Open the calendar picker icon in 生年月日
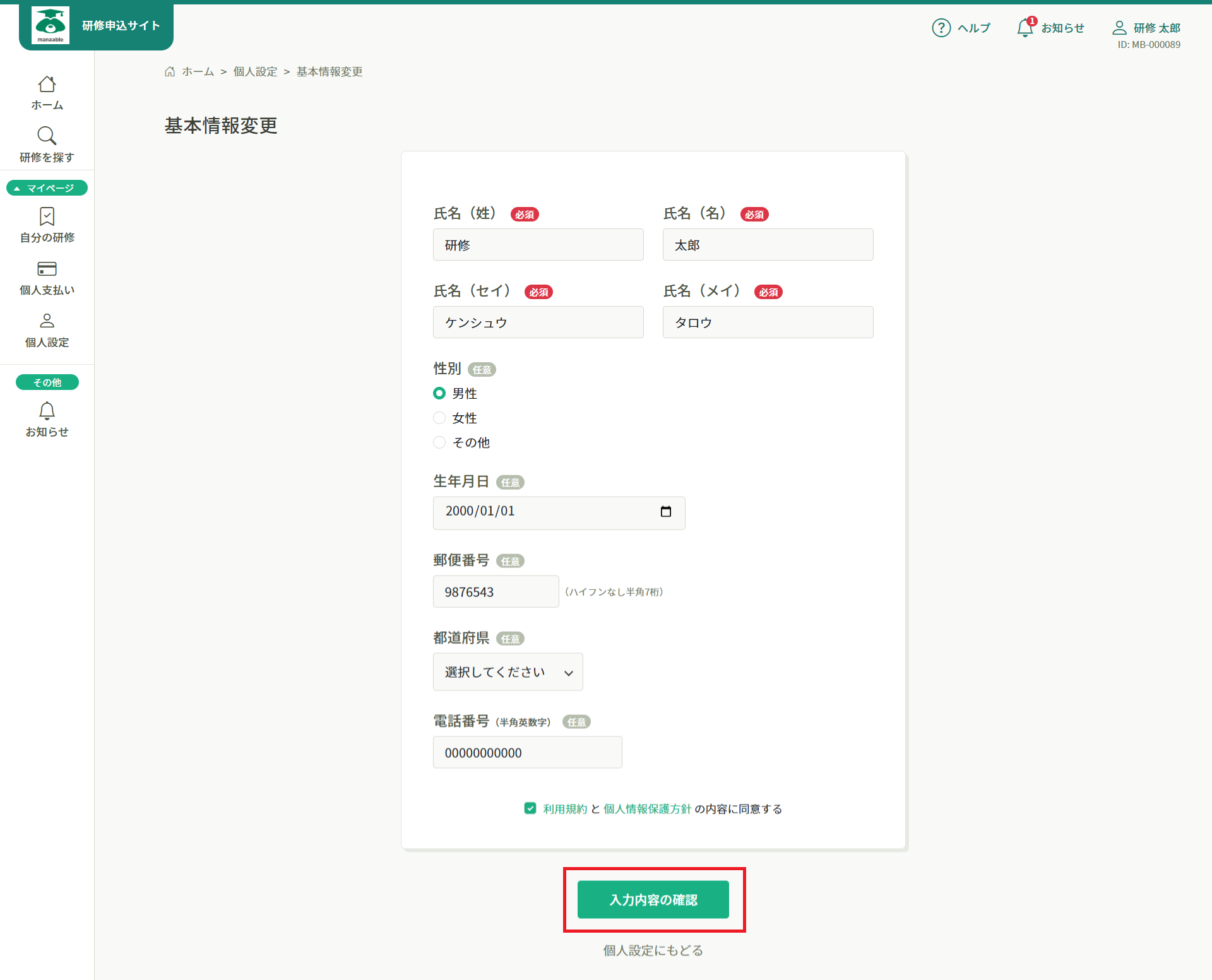The height and width of the screenshot is (980, 1212). (x=666, y=511)
